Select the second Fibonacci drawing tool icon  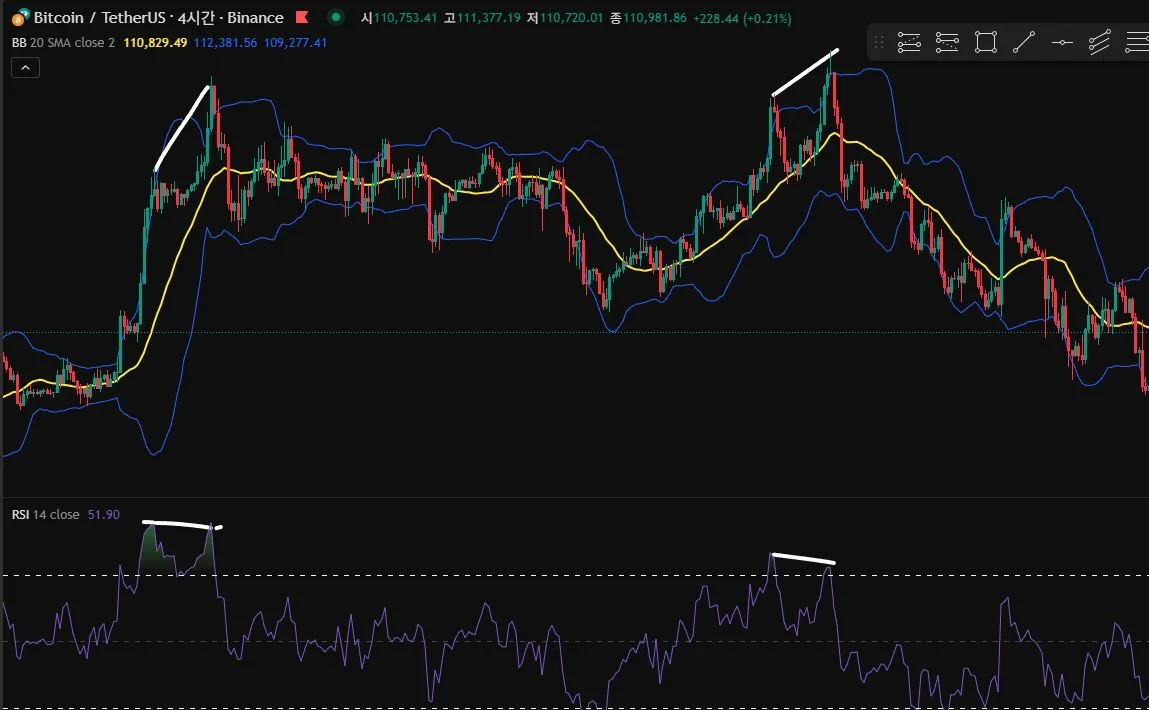[x=947, y=42]
